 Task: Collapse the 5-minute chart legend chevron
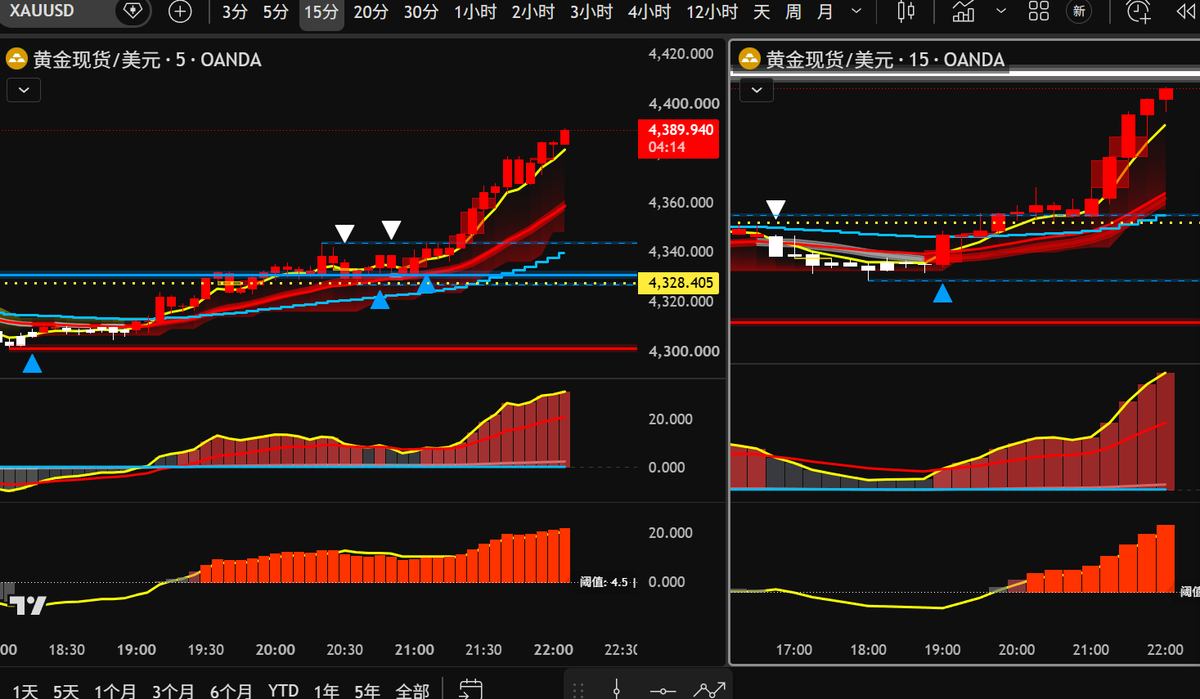coord(24,90)
